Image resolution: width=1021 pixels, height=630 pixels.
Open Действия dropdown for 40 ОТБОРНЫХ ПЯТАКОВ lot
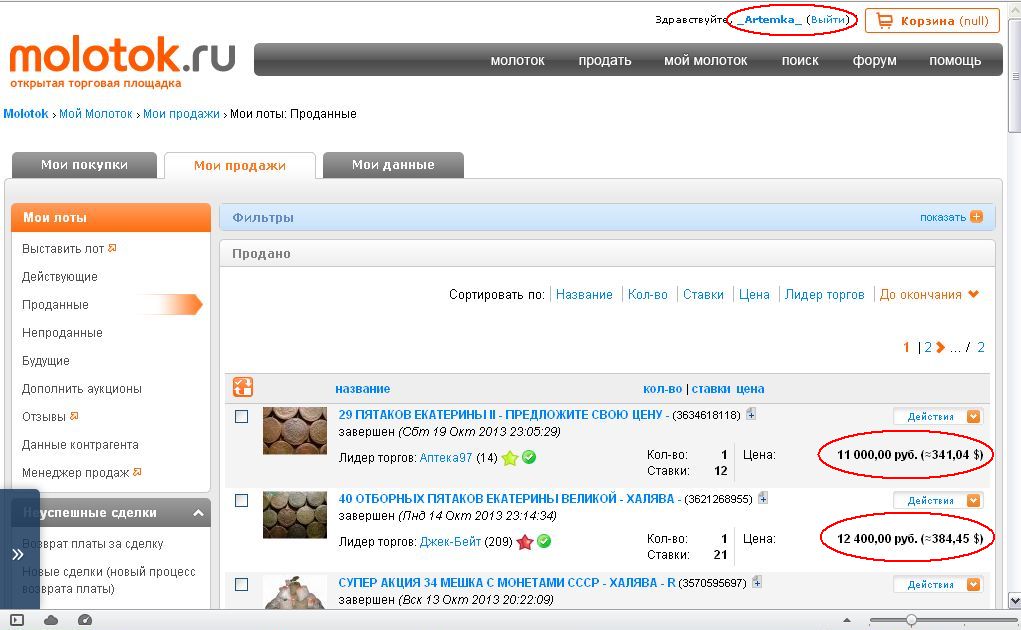[x=938, y=500]
